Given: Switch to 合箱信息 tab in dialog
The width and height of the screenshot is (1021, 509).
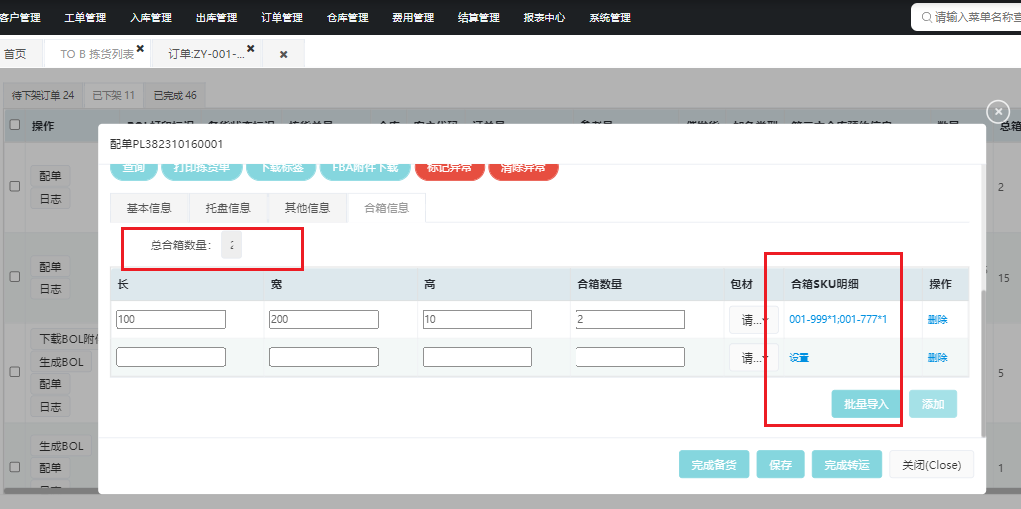Looking at the screenshot, I should coord(387,208).
